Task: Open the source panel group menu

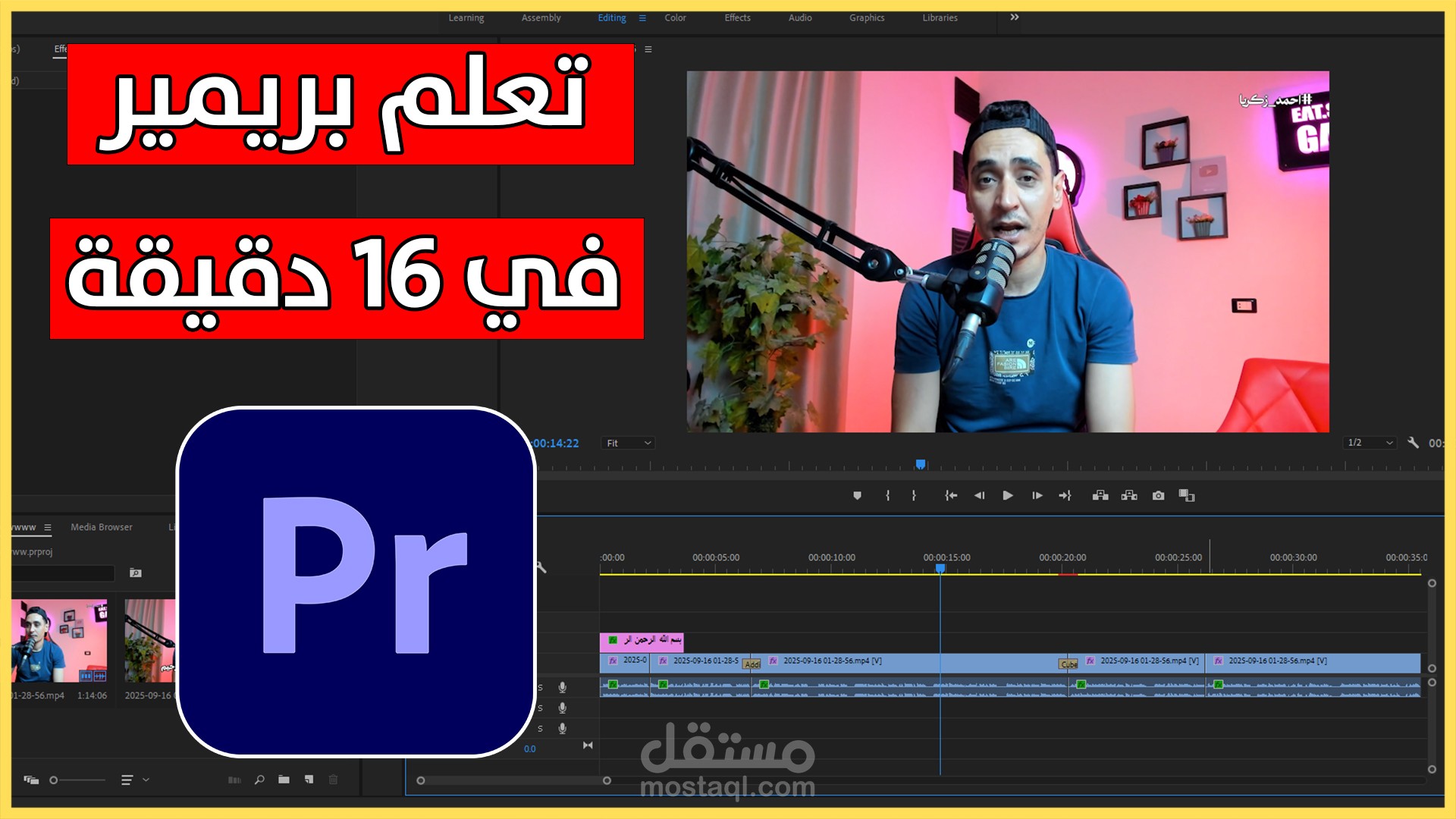Action: [648, 49]
